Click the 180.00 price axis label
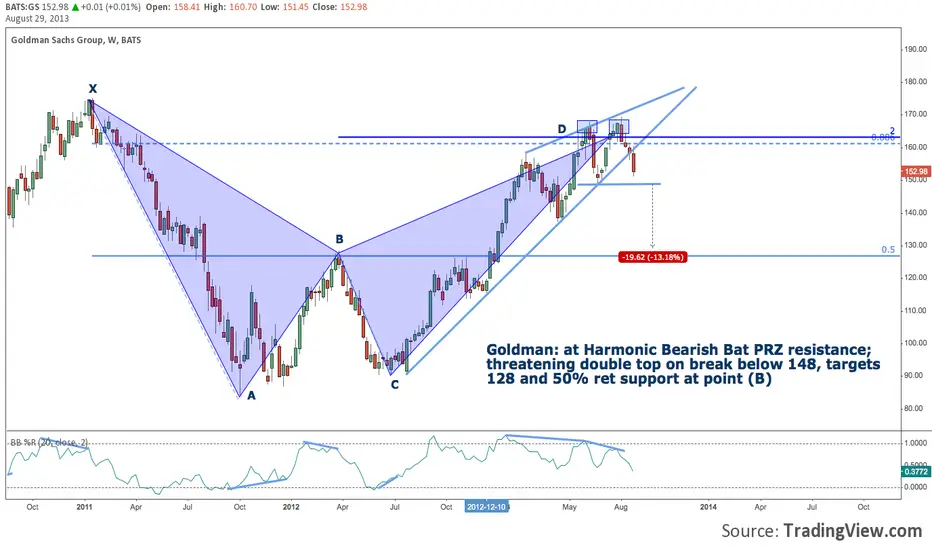 point(915,81)
